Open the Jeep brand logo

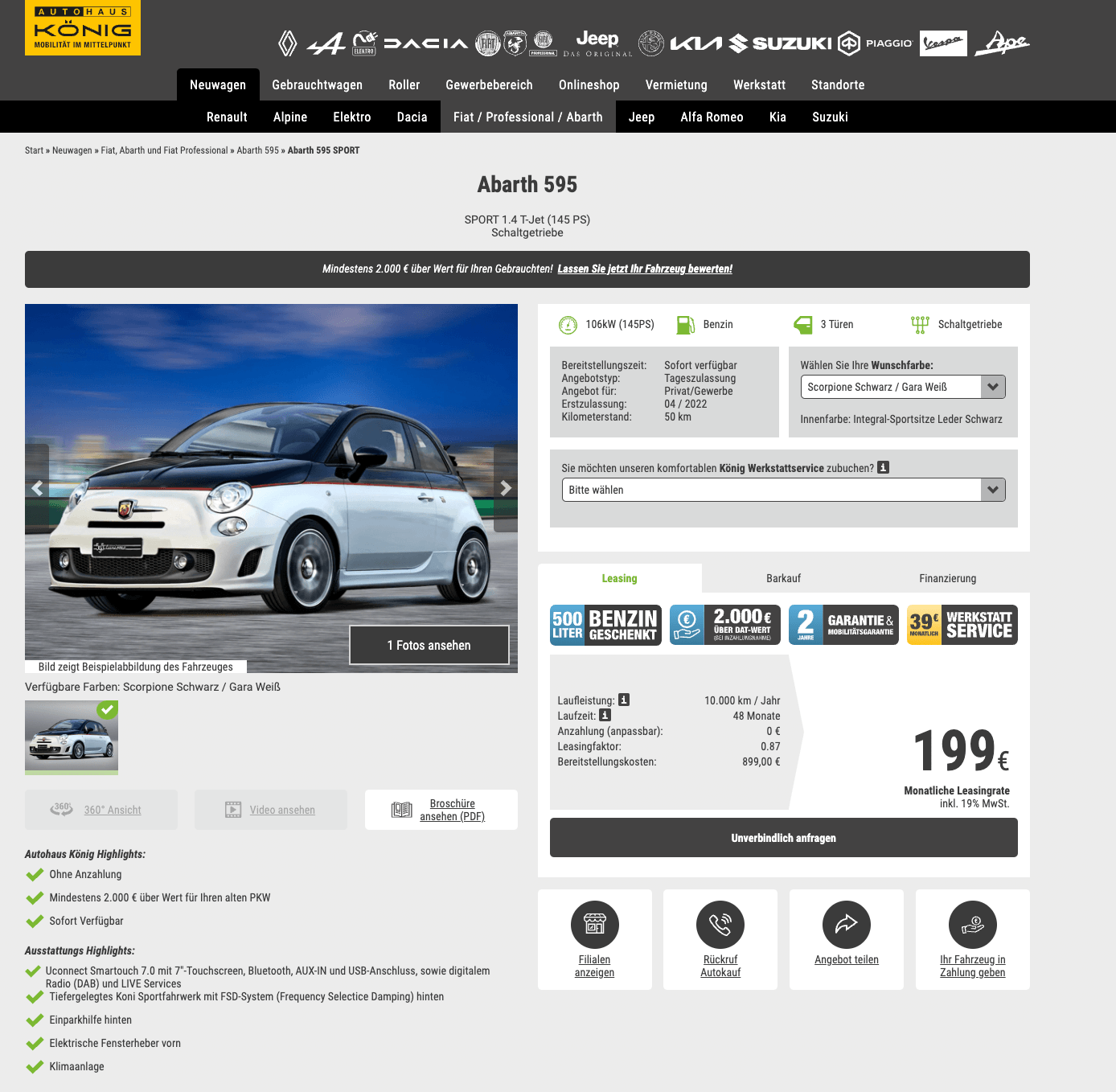(x=597, y=43)
